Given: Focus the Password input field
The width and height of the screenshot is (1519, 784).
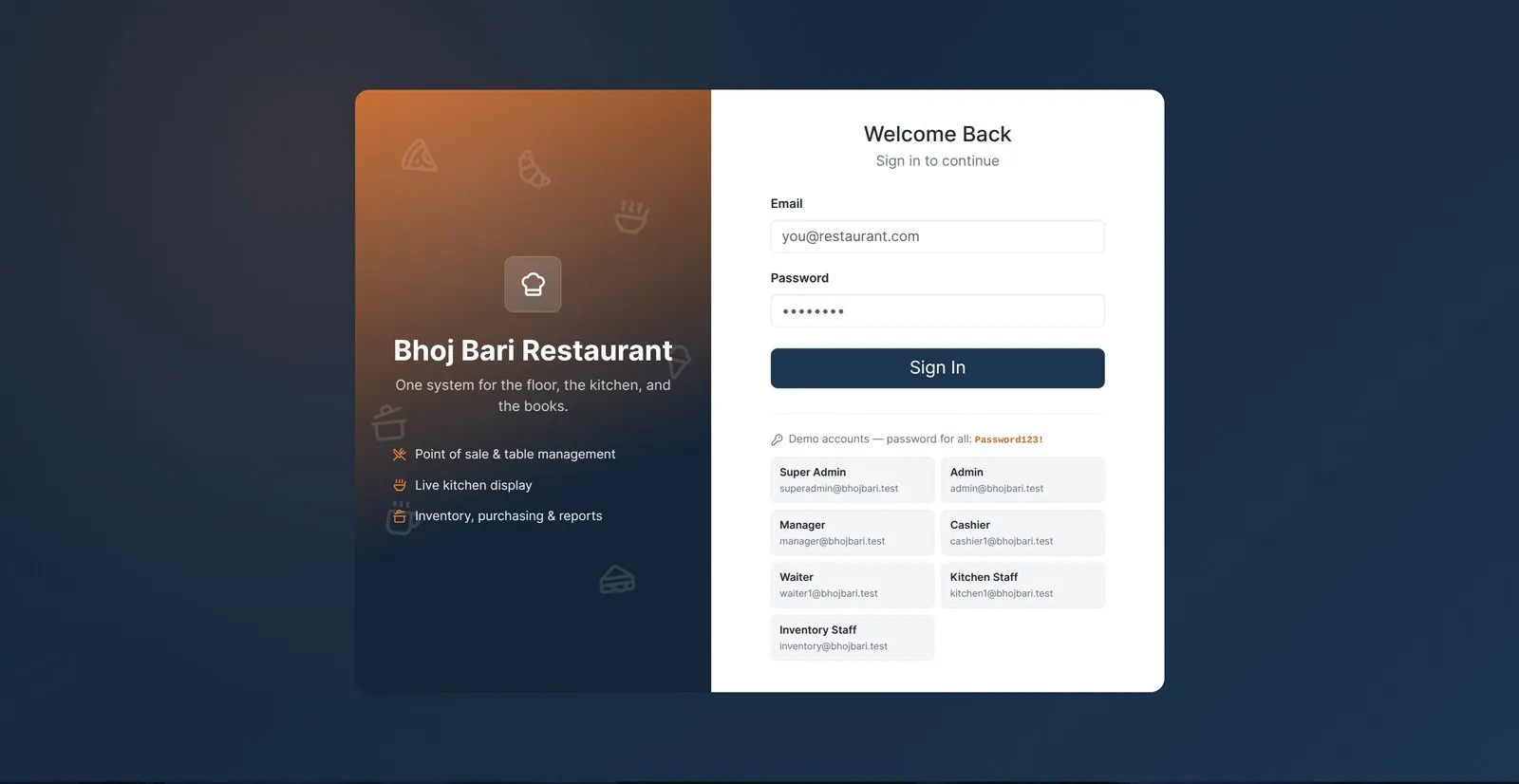Looking at the screenshot, I should pyautogui.click(x=937, y=311).
